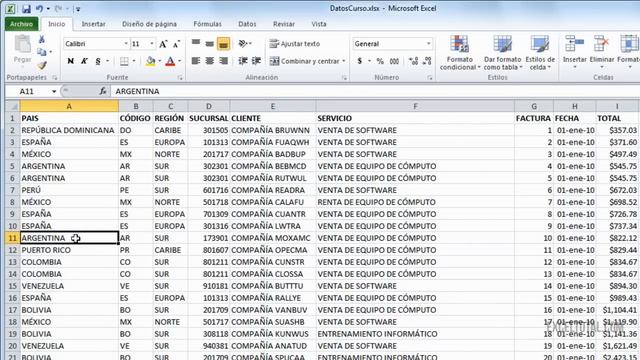Decrease font size with the small A icon
This screenshot has width=640, height=360.
[176, 44]
